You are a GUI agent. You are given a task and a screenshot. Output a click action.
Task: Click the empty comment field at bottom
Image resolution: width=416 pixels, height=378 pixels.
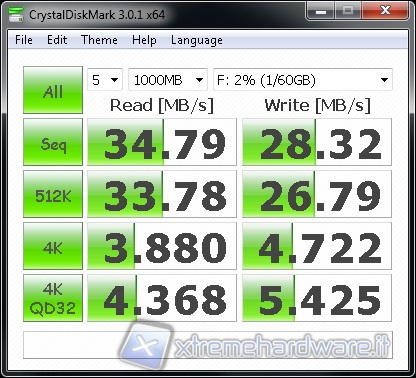[x=208, y=345]
